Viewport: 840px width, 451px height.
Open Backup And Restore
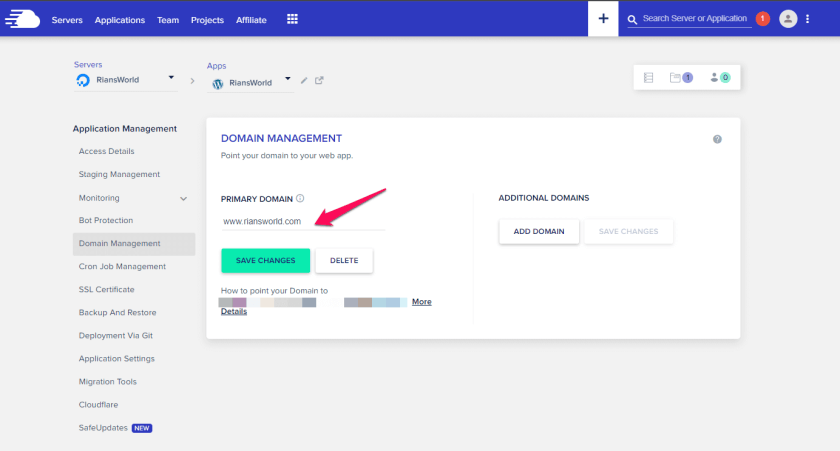pos(117,312)
